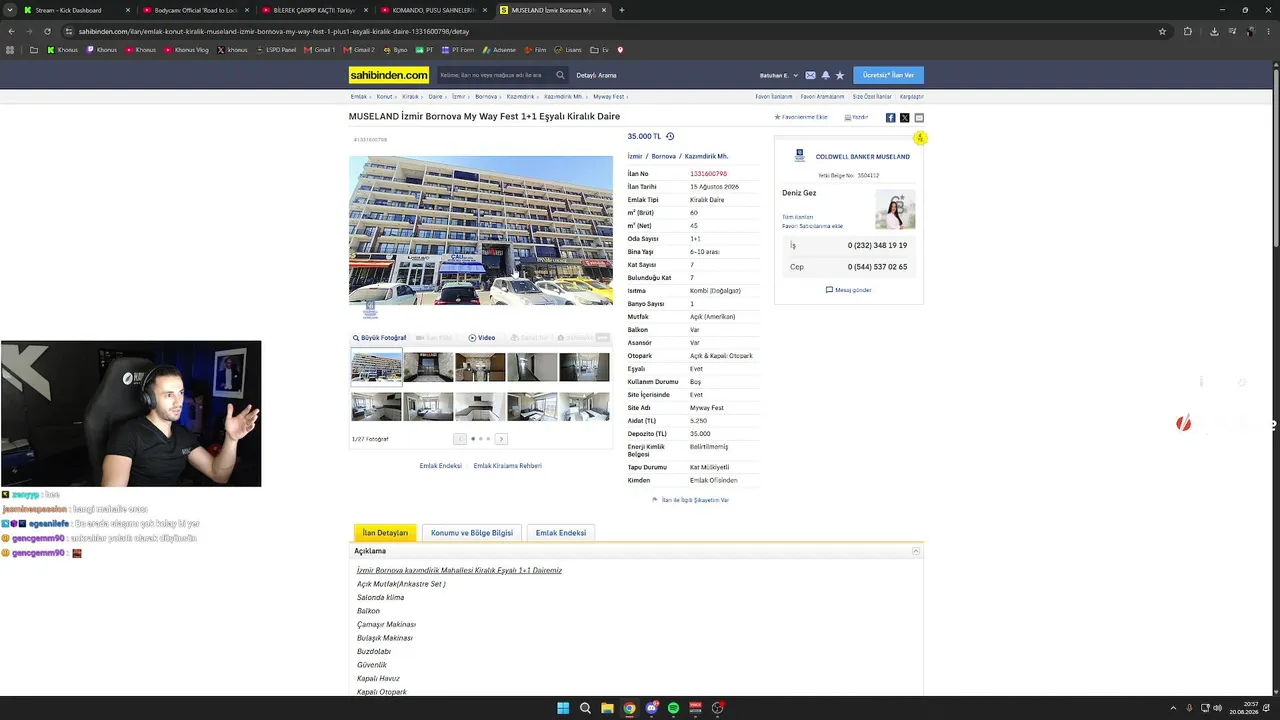1280x720 pixels.
Task: Open a new browser tab
Action: [621, 10]
